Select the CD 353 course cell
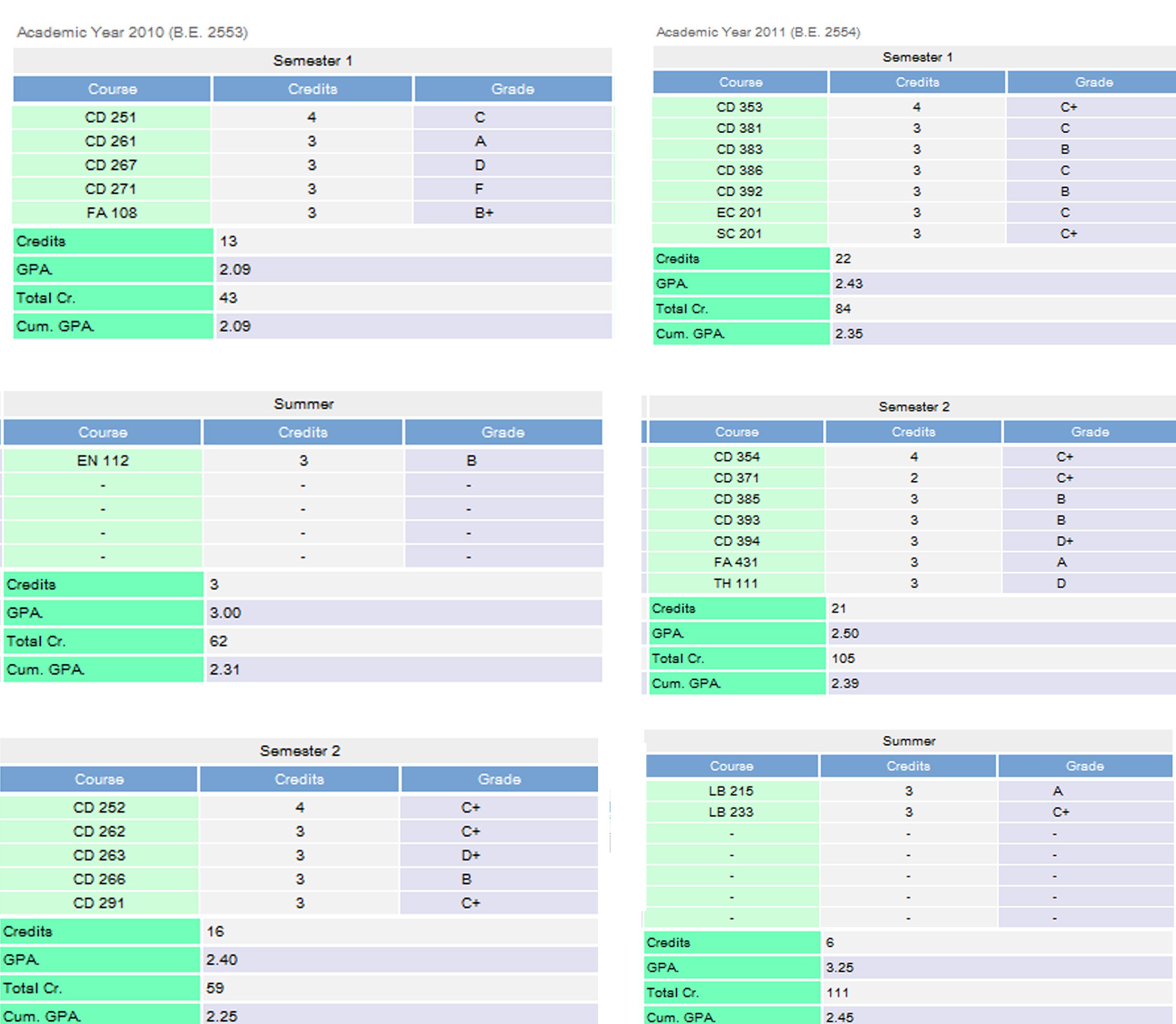 point(739,107)
